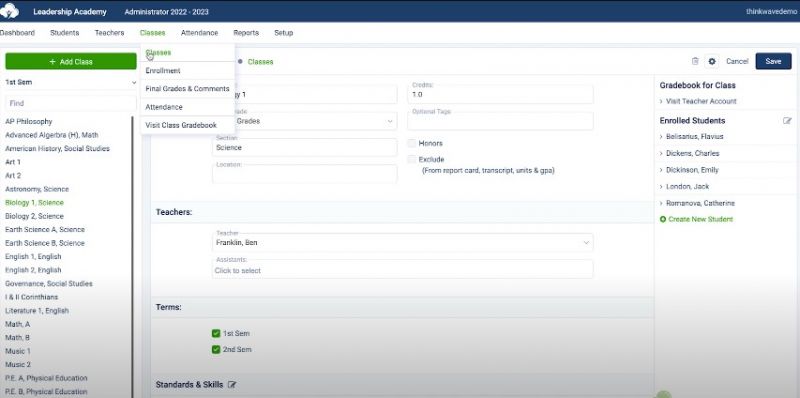
Task: Open the gear settings icon
Action: pyautogui.click(x=712, y=61)
